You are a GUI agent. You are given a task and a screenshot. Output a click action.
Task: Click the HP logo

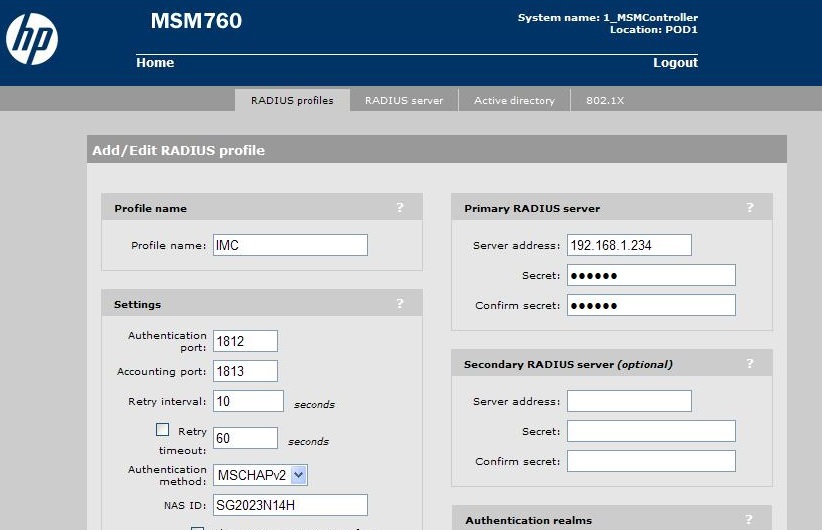[x=32, y=39]
